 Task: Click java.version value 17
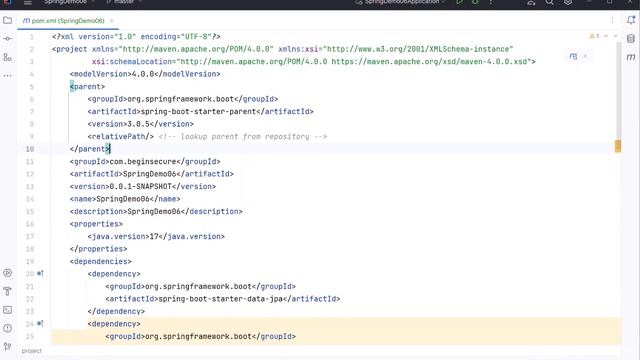[x=154, y=236]
